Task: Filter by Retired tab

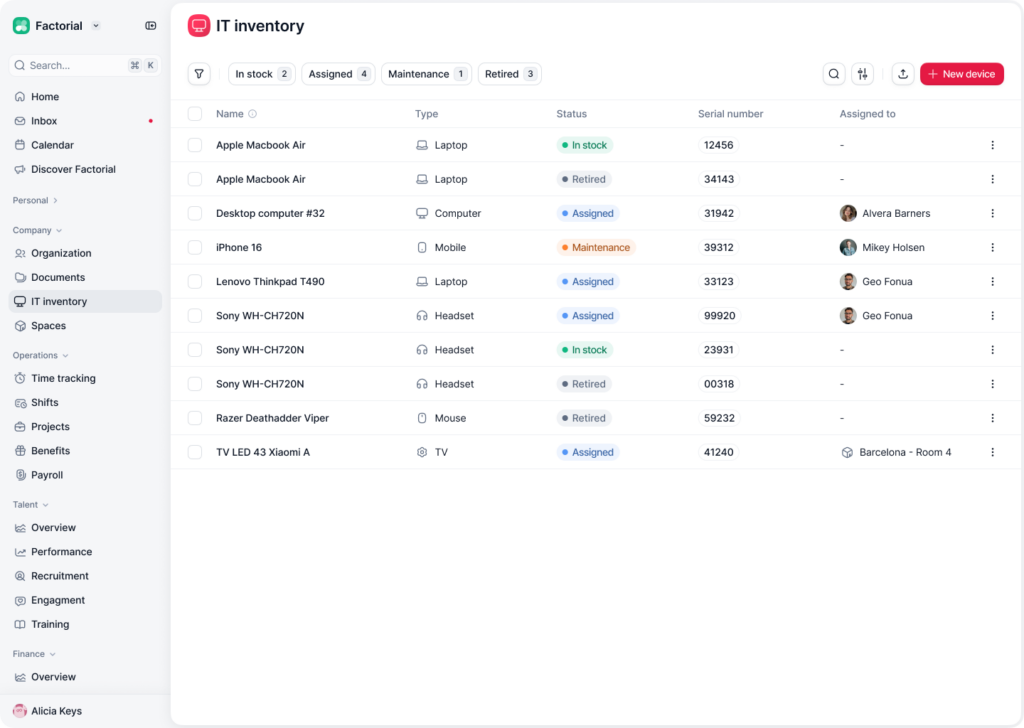Action: (509, 74)
